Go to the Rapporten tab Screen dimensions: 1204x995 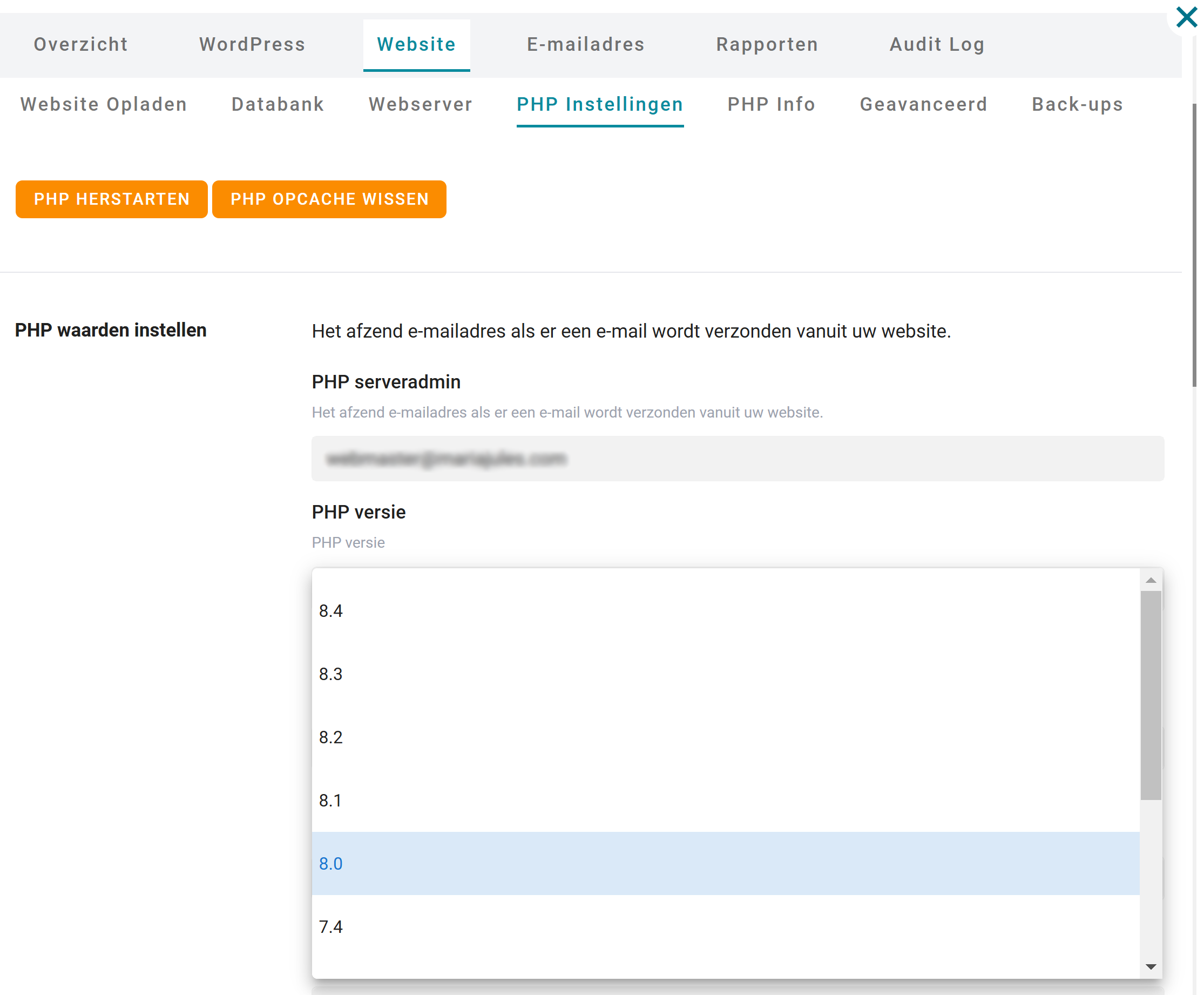click(767, 45)
